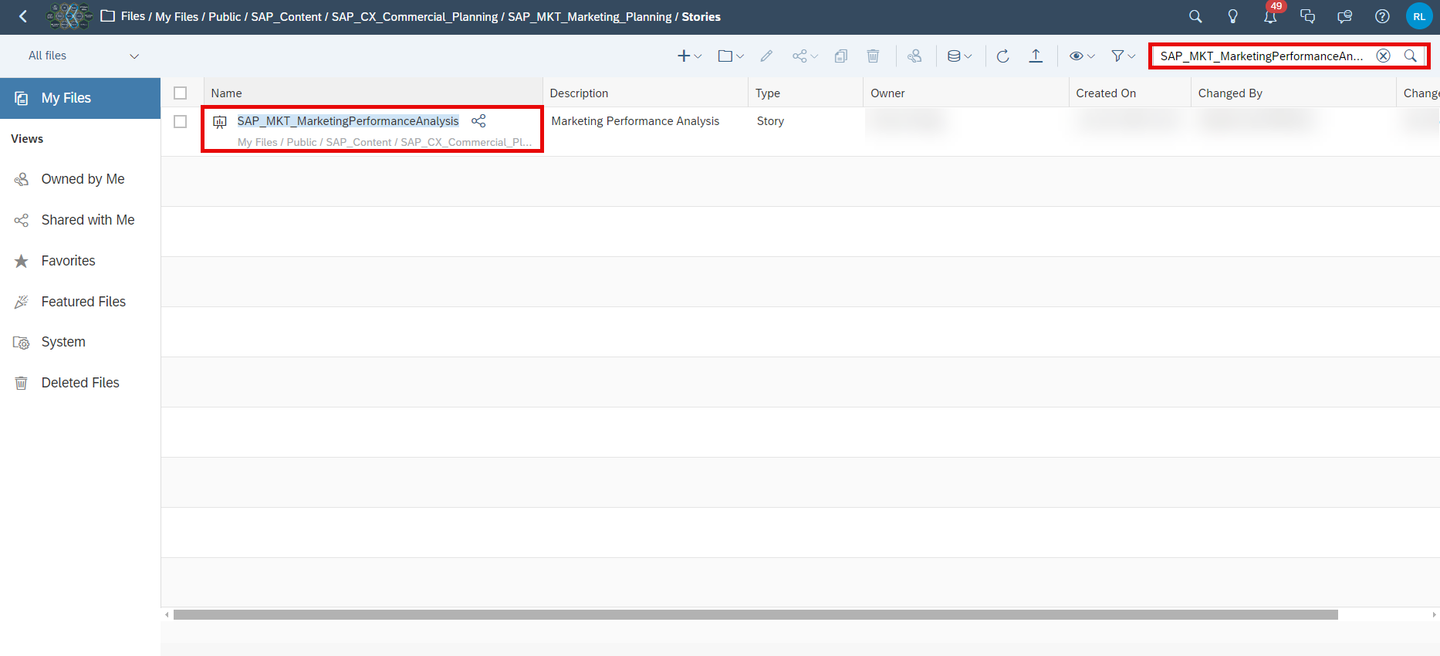Refresh the file list
Viewport: 1440px width, 656px height.
[1003, 56]
